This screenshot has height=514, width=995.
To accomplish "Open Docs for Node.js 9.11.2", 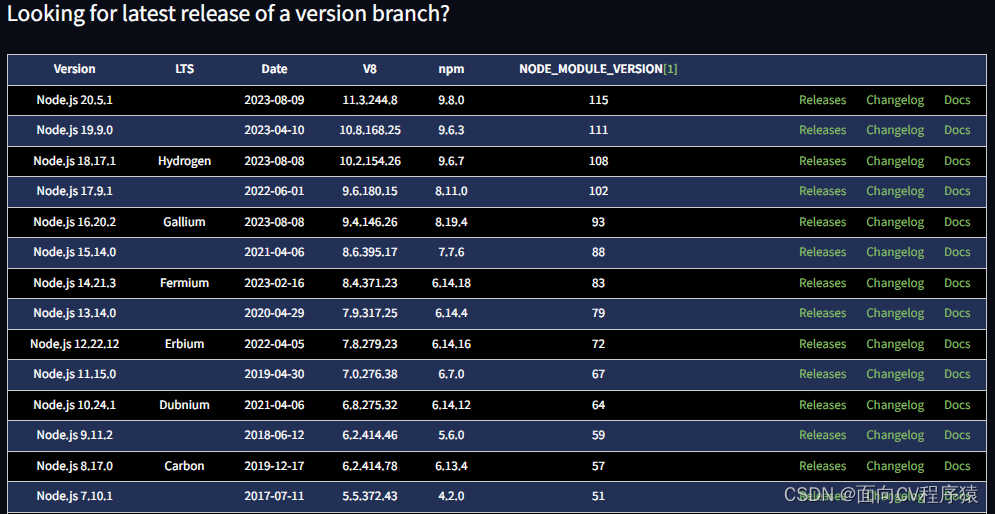I will point(957,435).
